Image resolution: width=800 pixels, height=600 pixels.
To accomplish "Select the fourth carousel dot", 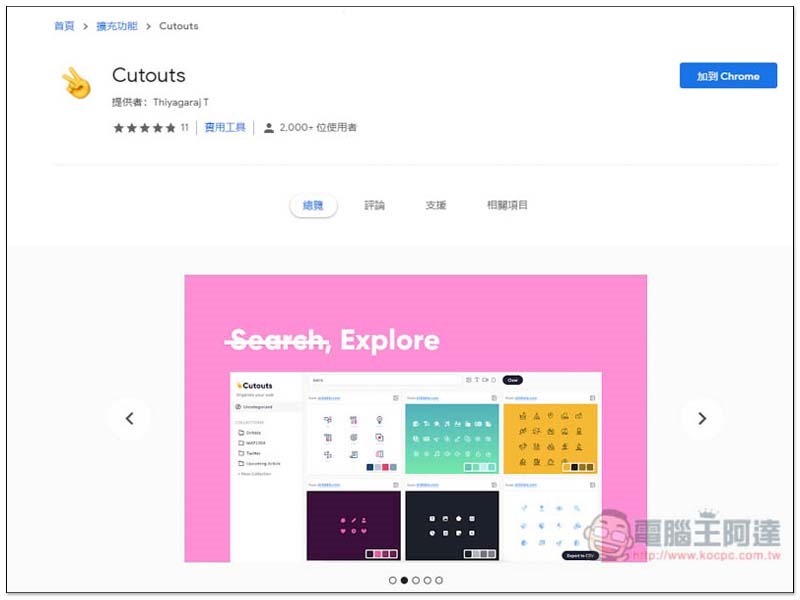I will 428,580.
